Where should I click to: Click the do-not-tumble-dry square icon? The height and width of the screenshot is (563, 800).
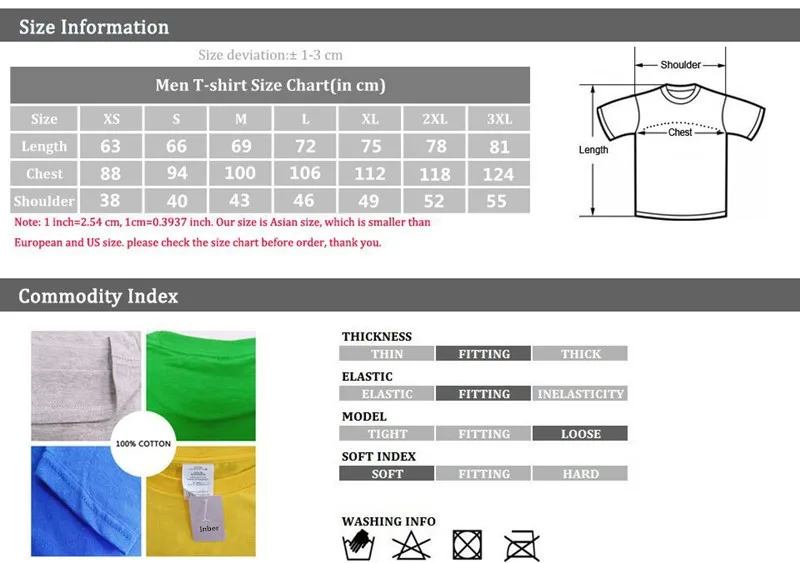tap(467, 545)
